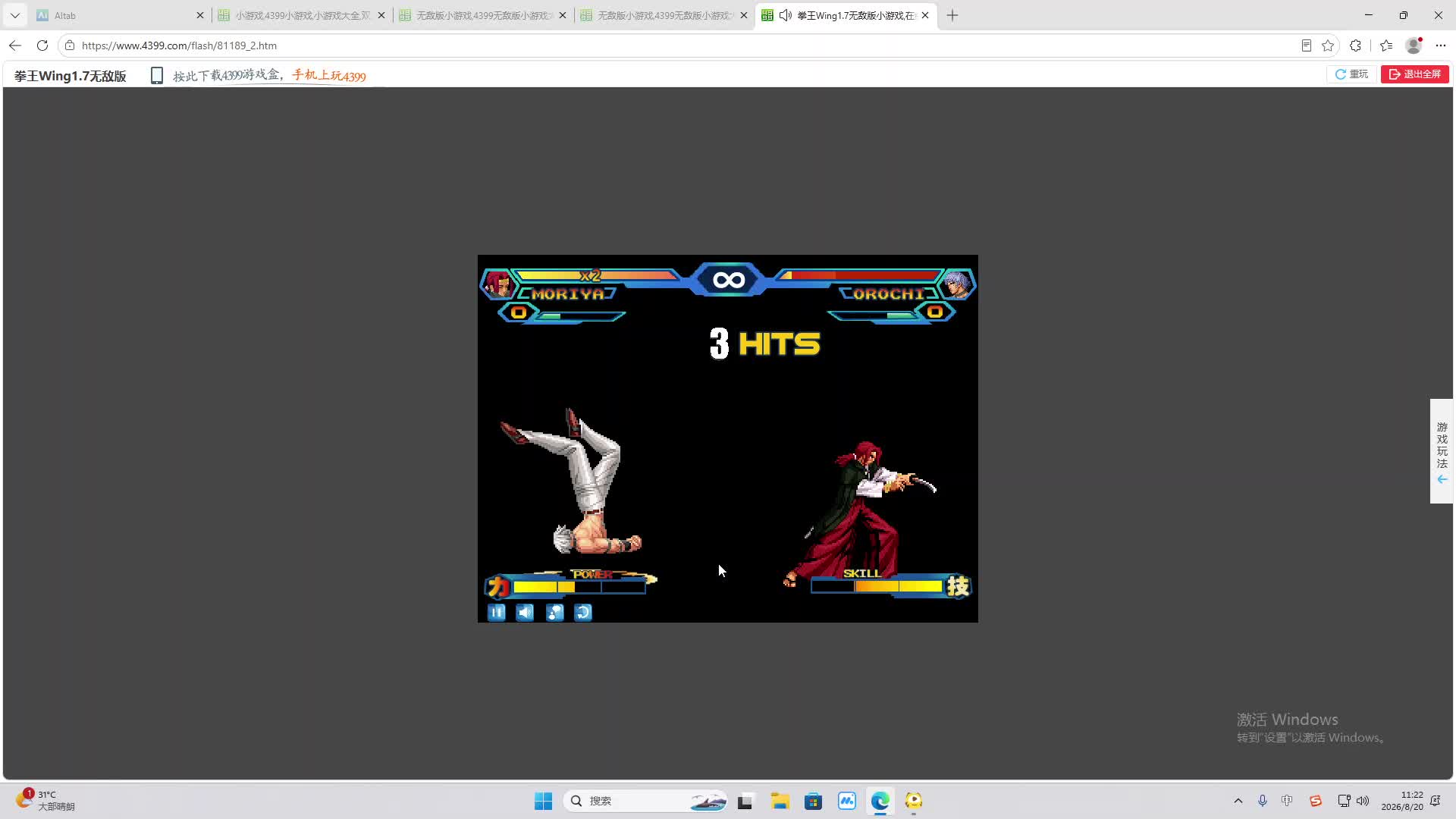Image resolution: width=1456 pixels, height=819 pixels.
Task: Open the browser extensions menu
Action: click(1356, 45)
